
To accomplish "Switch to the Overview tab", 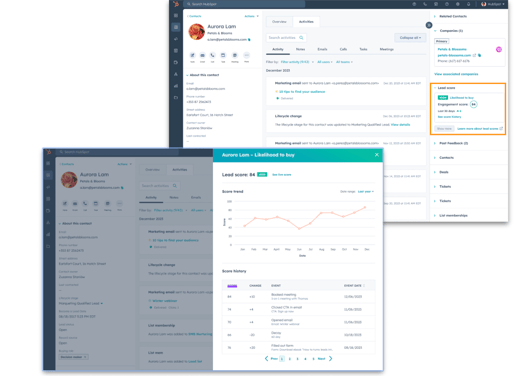I will [279, 22].
